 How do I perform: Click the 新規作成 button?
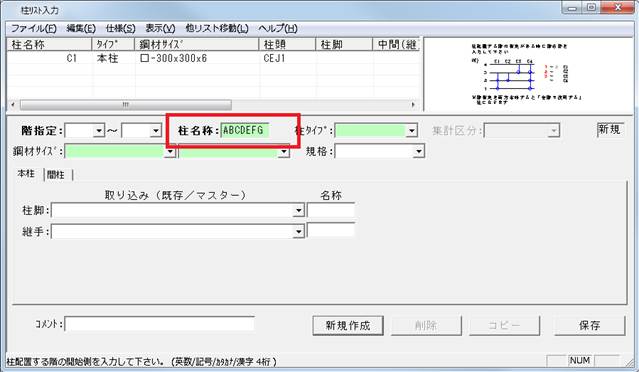348,325
